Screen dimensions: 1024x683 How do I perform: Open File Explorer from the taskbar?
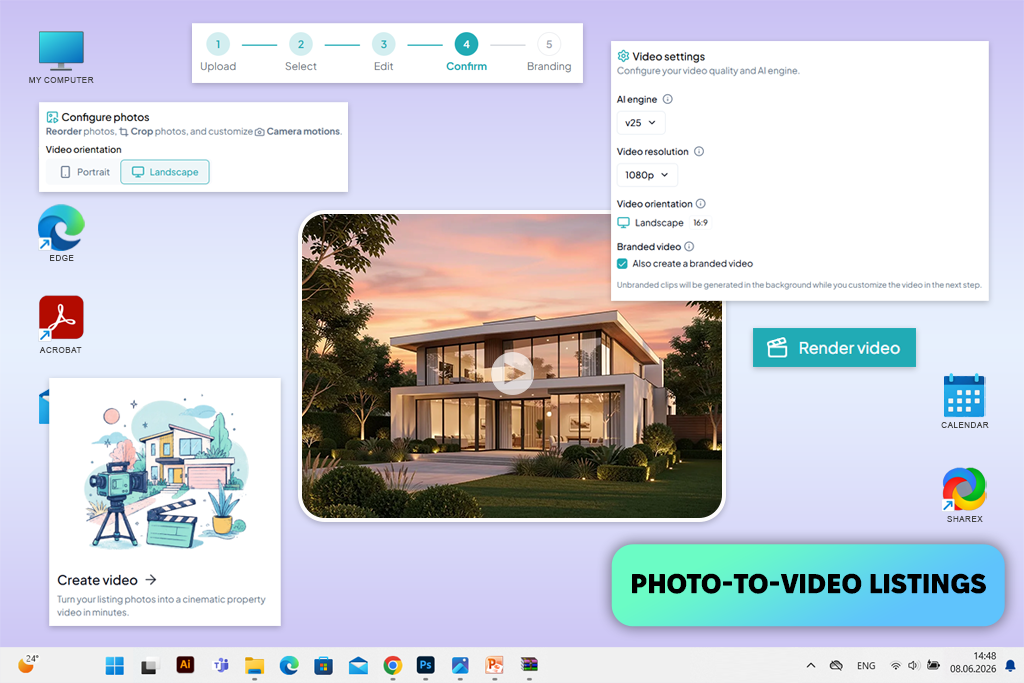point(254,665)
